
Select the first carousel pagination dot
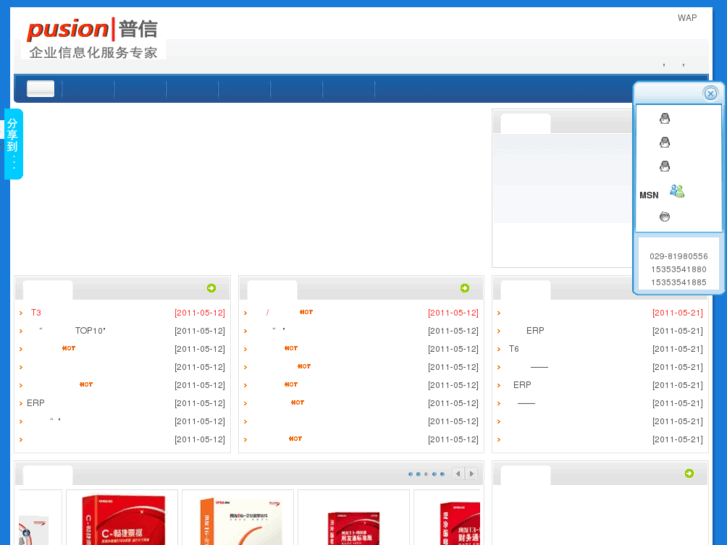coord(410,474)
